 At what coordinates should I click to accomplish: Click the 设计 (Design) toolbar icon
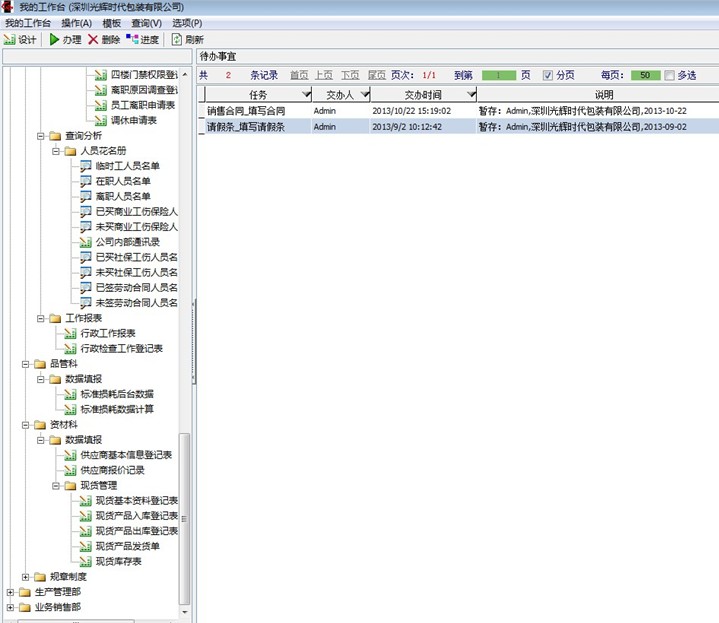(10, 40)
